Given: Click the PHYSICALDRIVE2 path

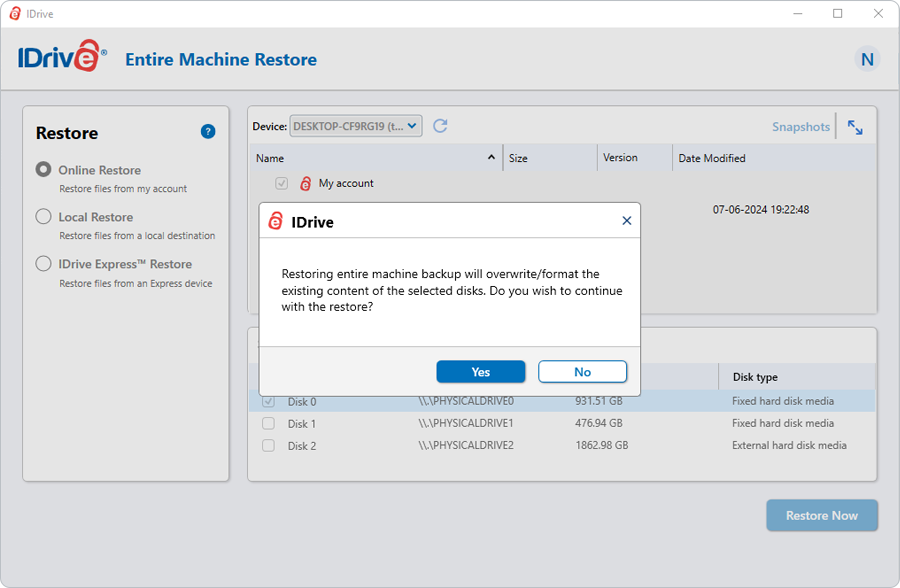Looking at the screenshot, I should click(466, 445).
